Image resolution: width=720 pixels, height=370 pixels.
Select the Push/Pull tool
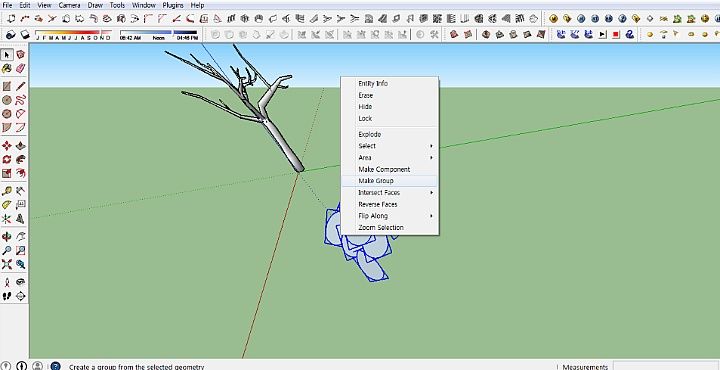21,146
